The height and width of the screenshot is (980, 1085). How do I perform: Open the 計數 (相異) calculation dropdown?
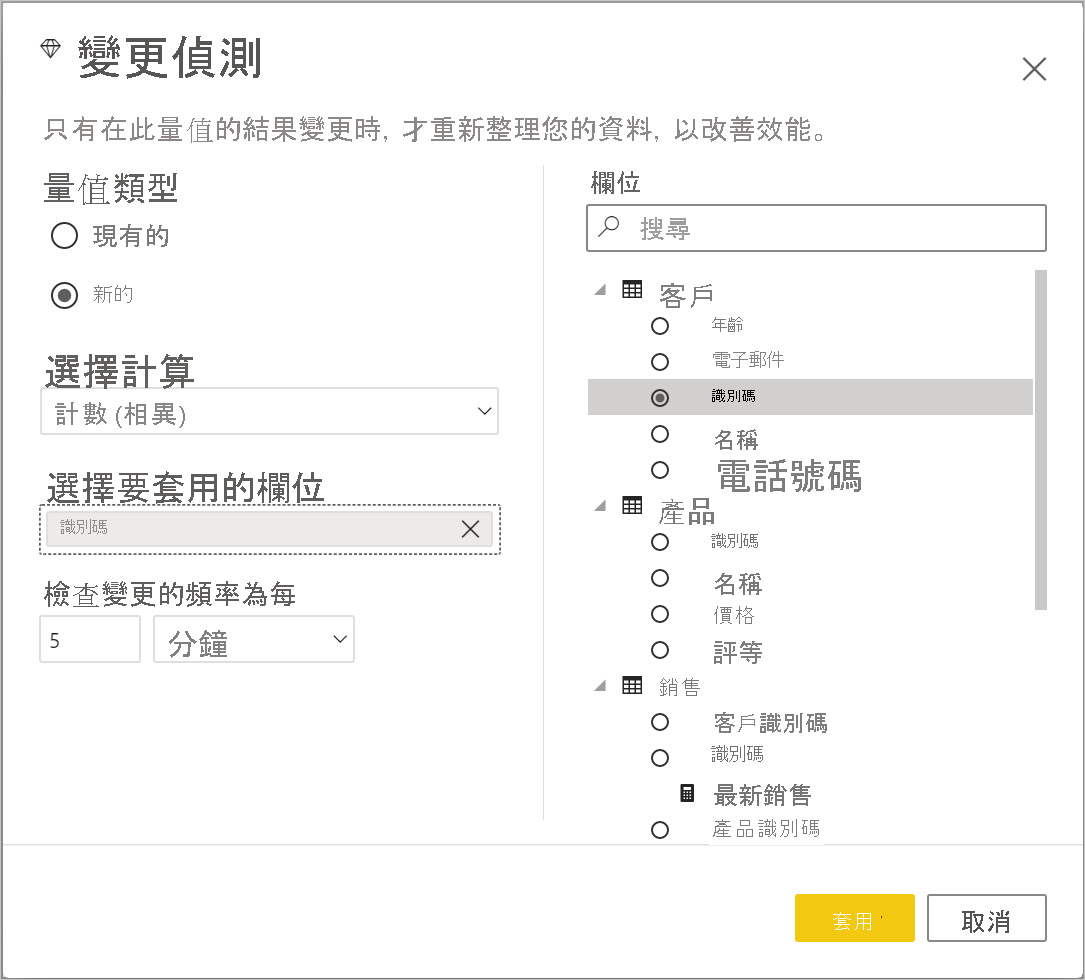[x=269, y=411]
